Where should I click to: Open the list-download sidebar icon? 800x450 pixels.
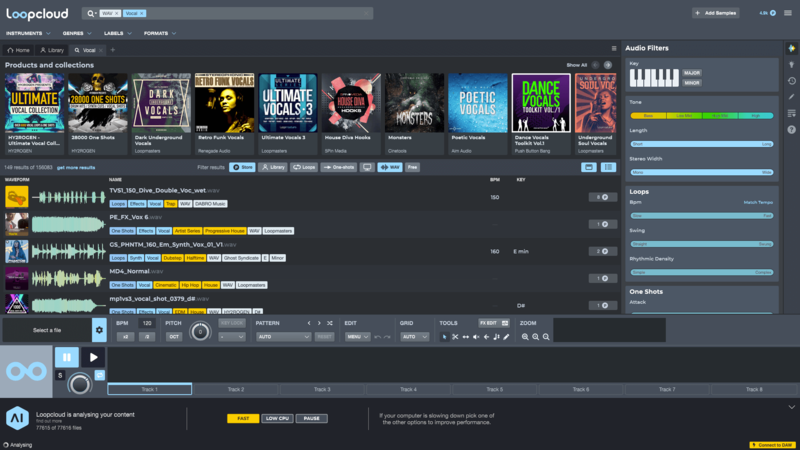pyautogui.click(x=791, y=113)
